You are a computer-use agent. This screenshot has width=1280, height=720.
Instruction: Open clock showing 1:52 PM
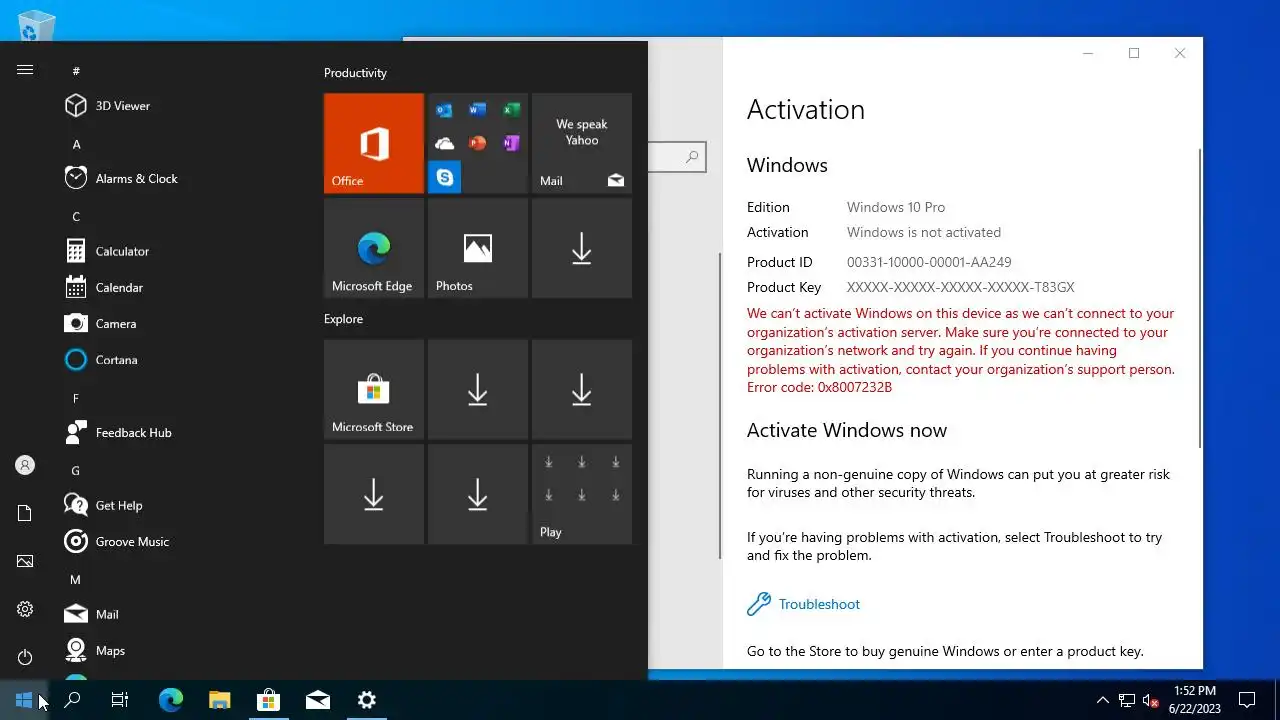click(x=1195, y=699)
